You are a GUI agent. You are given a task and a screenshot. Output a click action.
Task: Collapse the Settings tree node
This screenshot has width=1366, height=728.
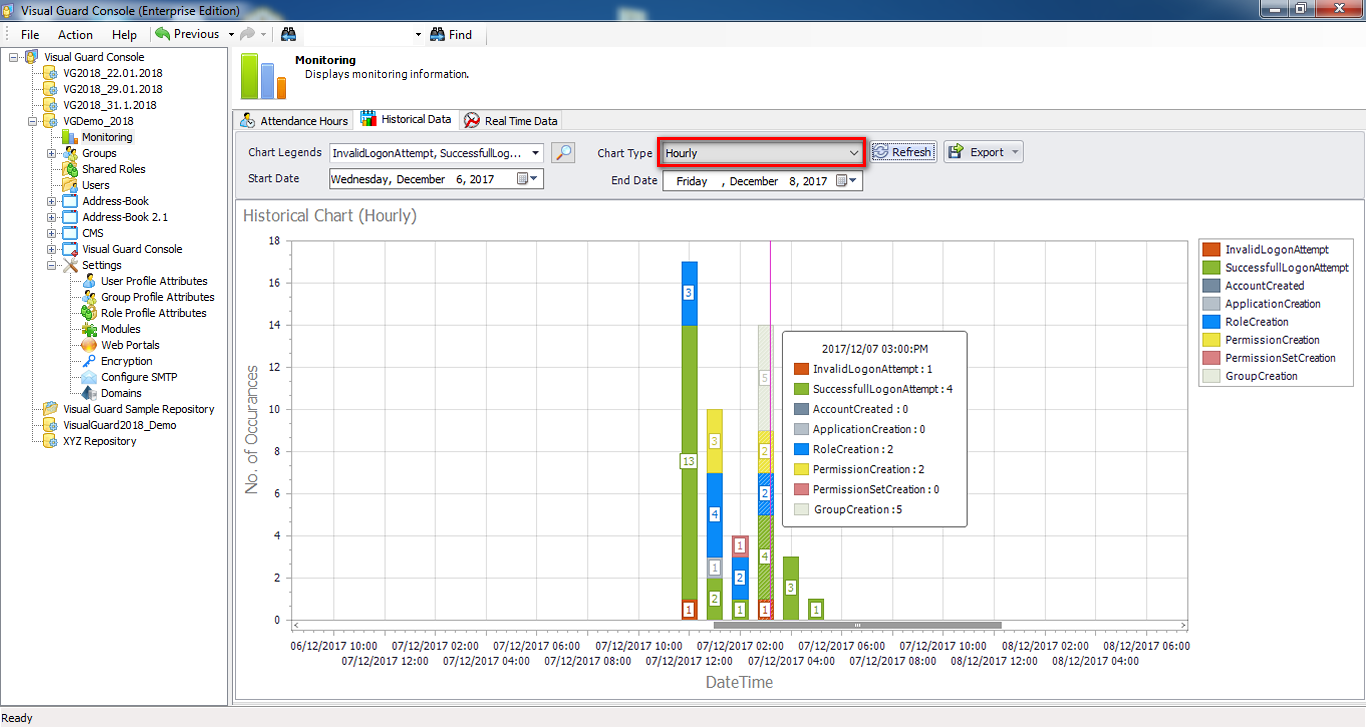pyautogui.click(x=51, y=265)
